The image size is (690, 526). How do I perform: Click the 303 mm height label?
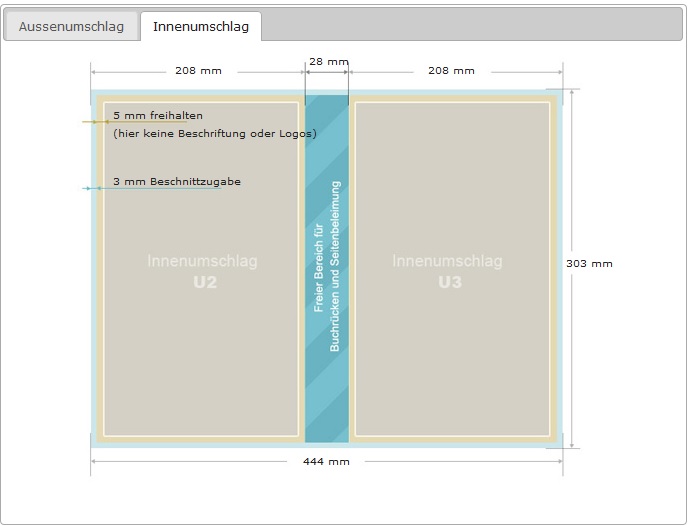(589, 264)
